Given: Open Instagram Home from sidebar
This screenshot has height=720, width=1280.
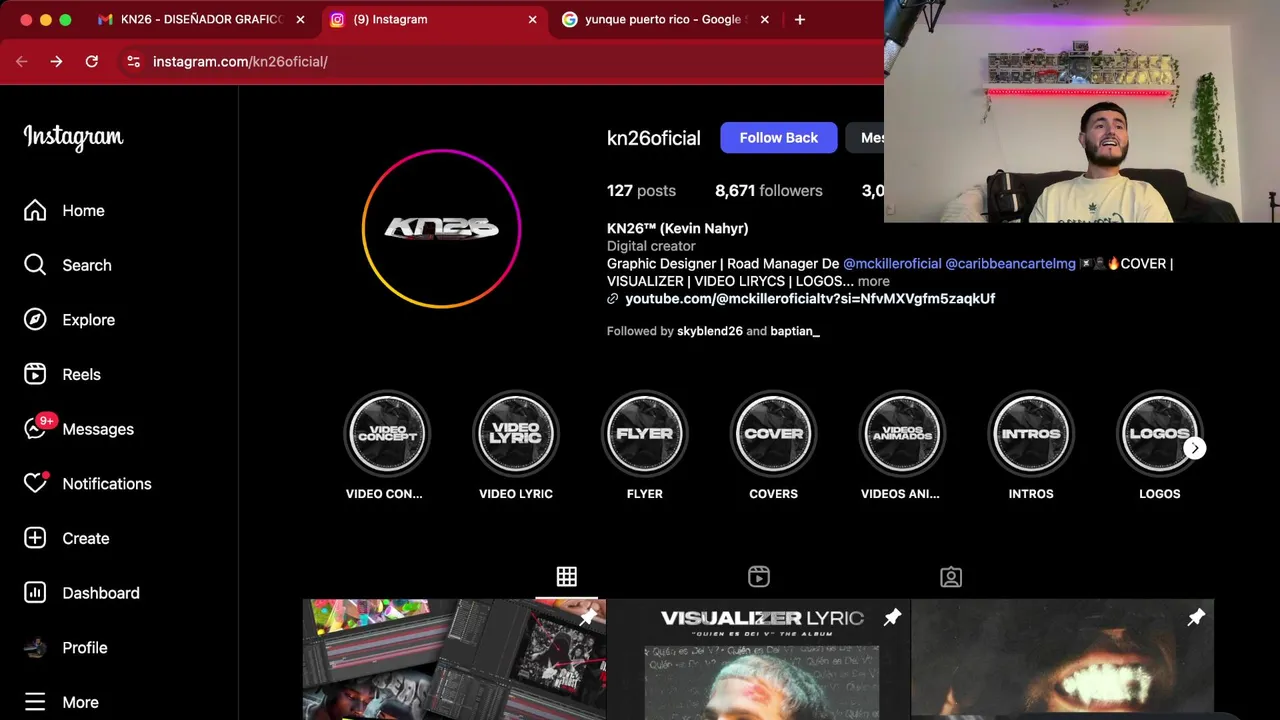Looking at the screenshot, I should coord(64,211).
